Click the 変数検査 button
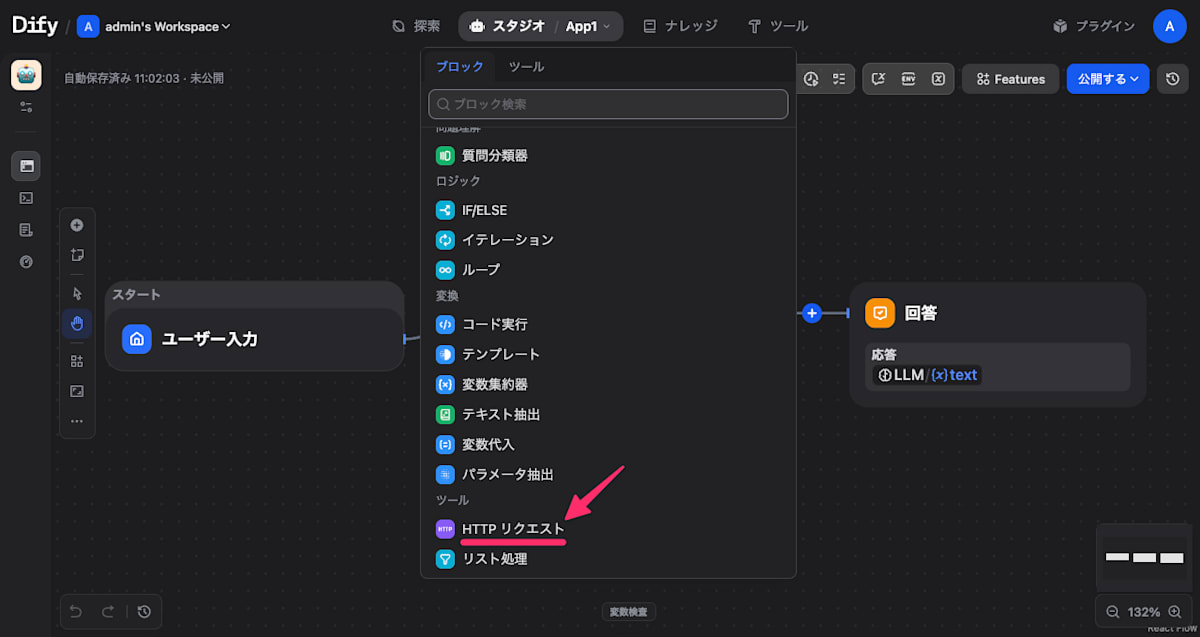This screenshot has height=637, width=1200. [629, 611]
